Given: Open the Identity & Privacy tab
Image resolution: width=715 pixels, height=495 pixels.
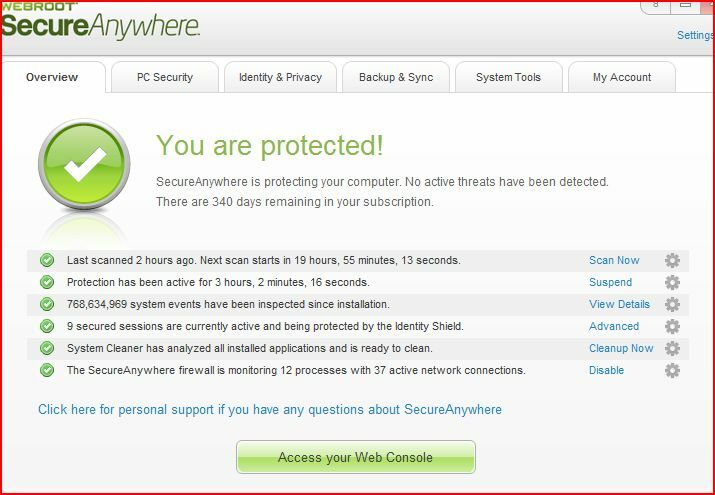Looking at the screenshot, I should [280, 77].
